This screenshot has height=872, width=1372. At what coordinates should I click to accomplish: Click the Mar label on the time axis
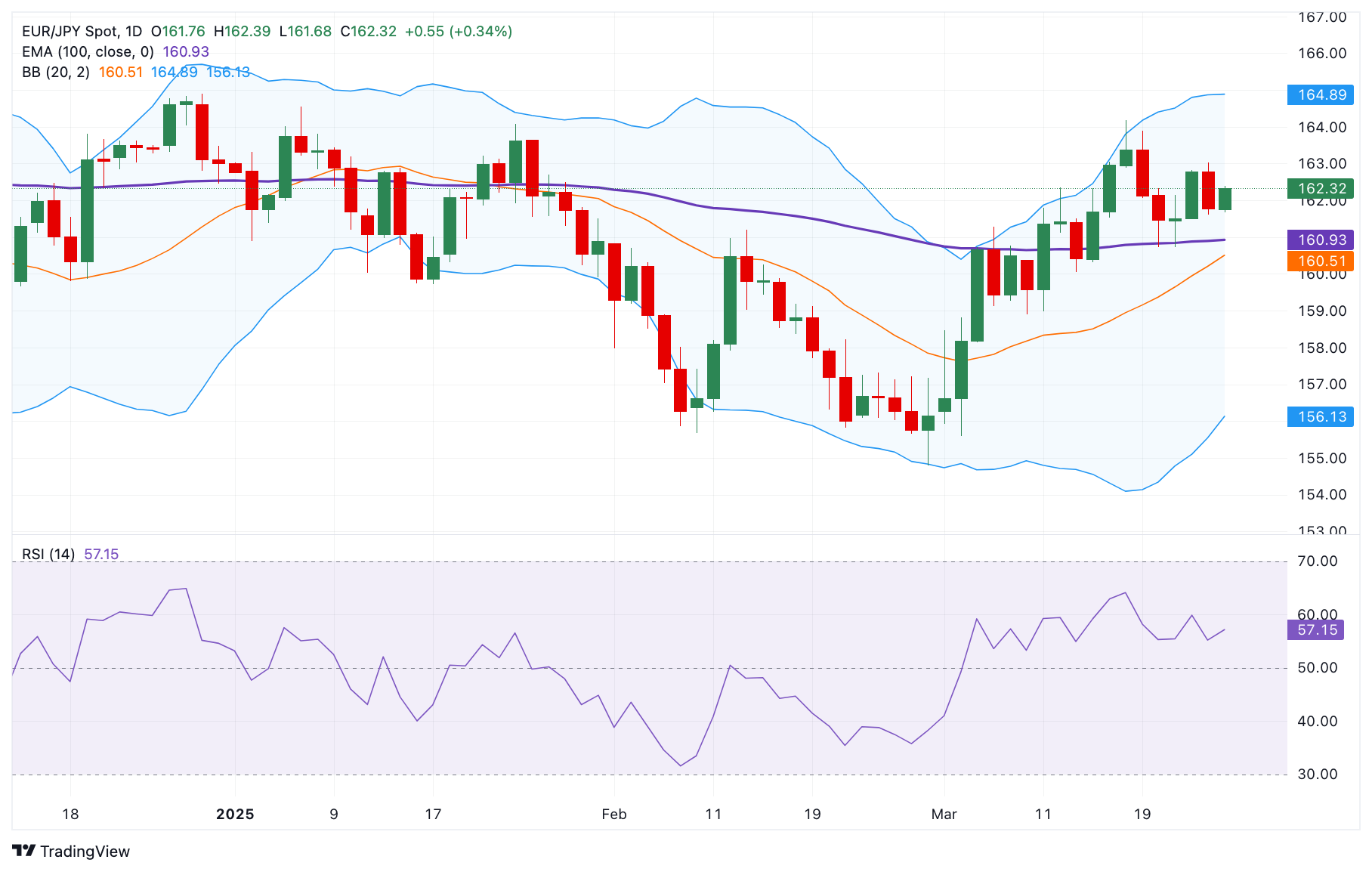coord(944,815)
